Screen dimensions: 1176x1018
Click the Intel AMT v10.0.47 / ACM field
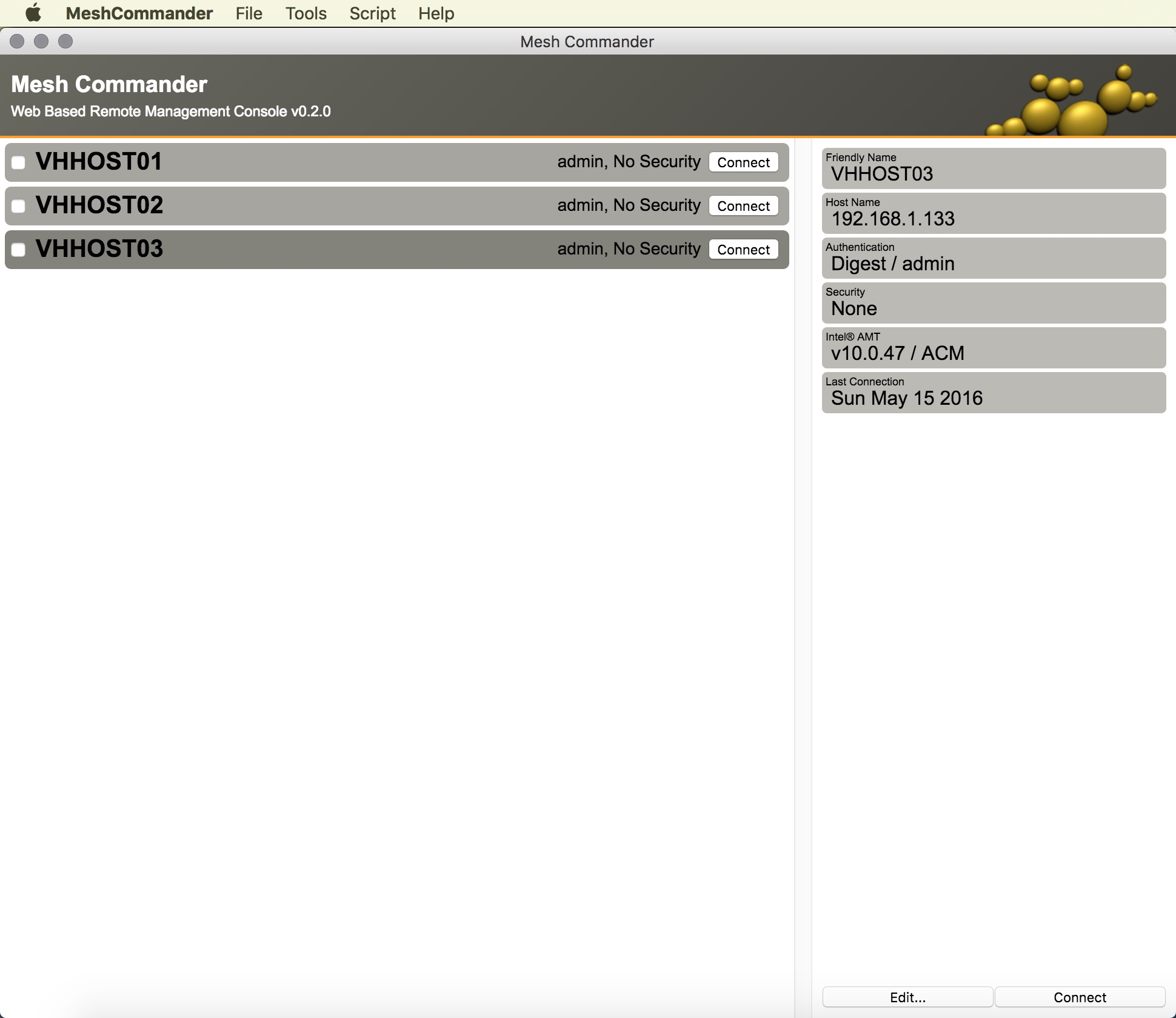994,348
